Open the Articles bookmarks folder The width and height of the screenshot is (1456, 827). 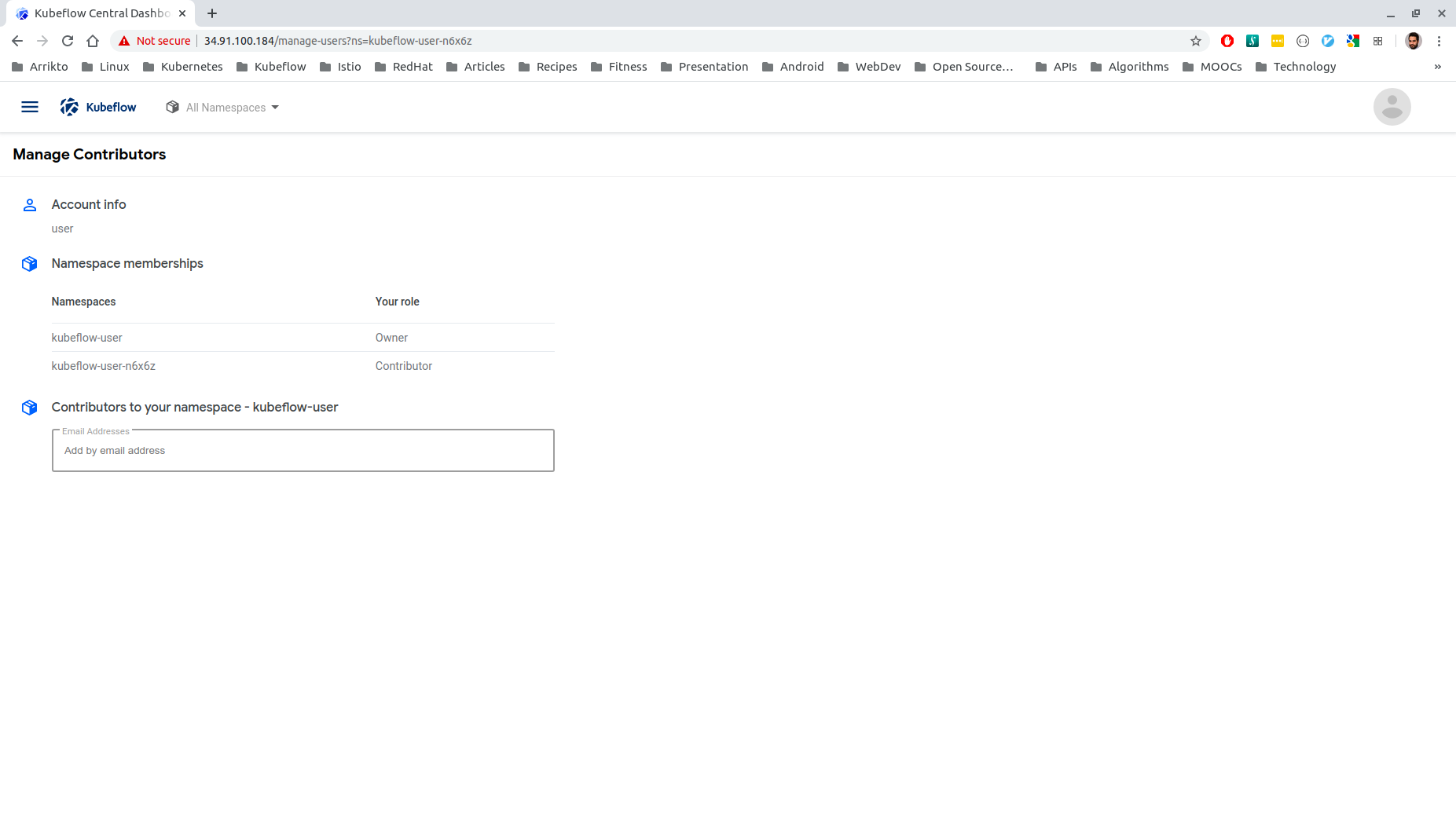point(475,67)
